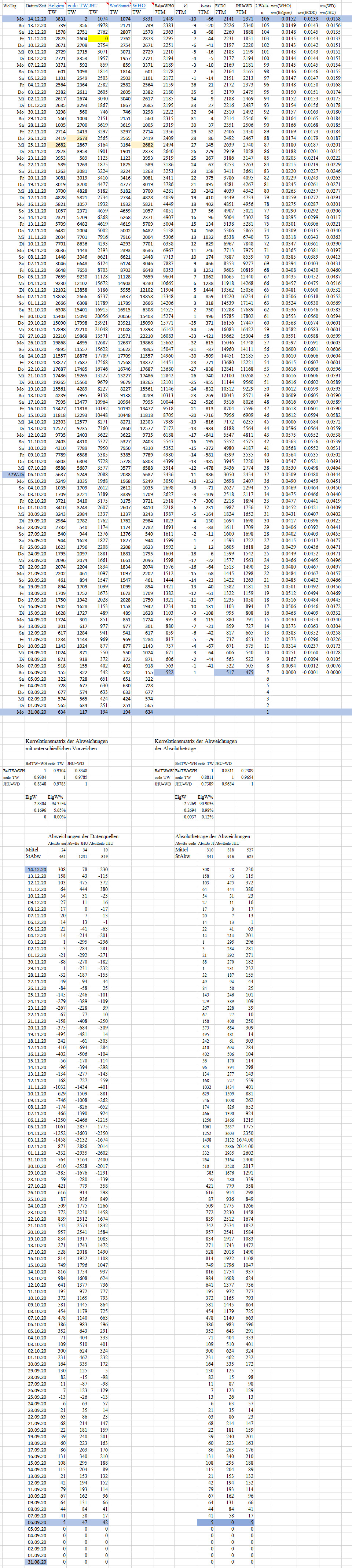Click the wrs(JHU) column header
The height and width of the screenshot is (1568, 352).
(330, 12)
